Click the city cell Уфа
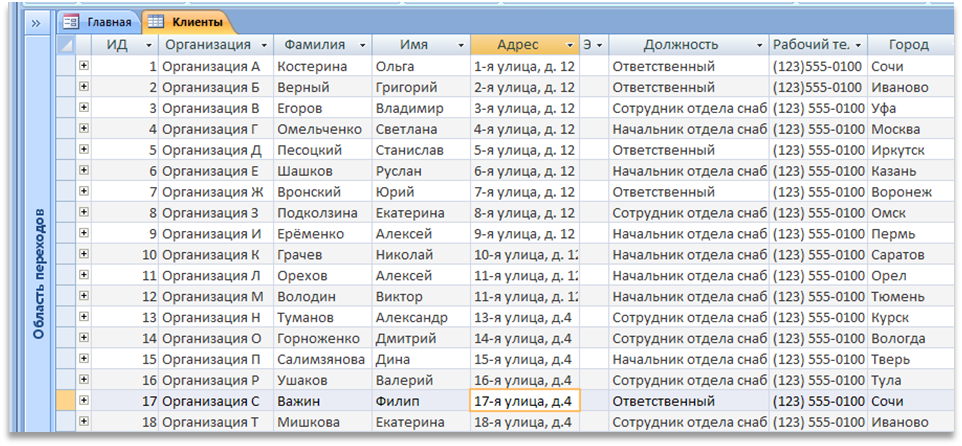Viewport: 962px width, 446px height. [x=909, y=108]
